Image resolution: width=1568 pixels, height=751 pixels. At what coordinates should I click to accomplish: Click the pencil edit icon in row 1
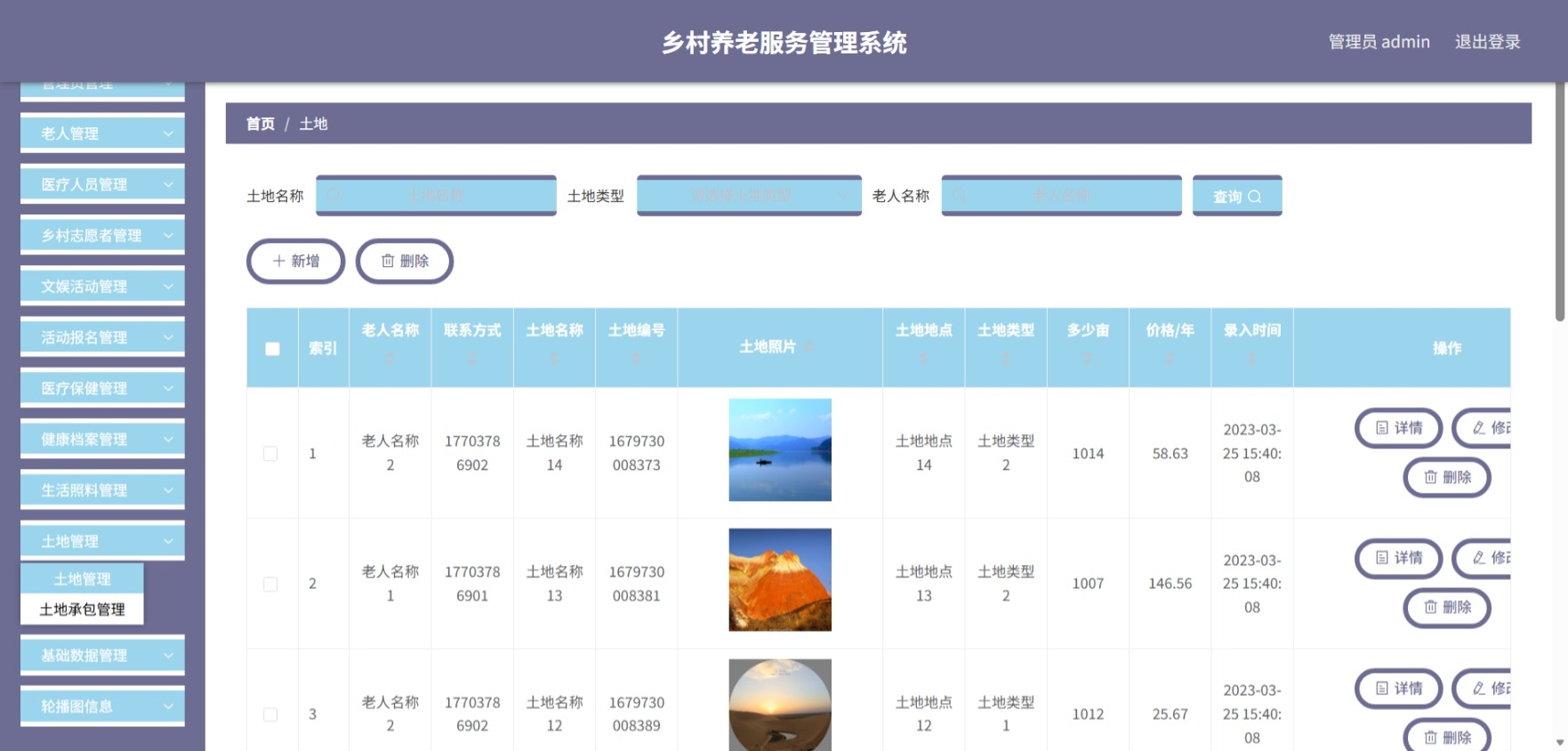coord(1478,428)
